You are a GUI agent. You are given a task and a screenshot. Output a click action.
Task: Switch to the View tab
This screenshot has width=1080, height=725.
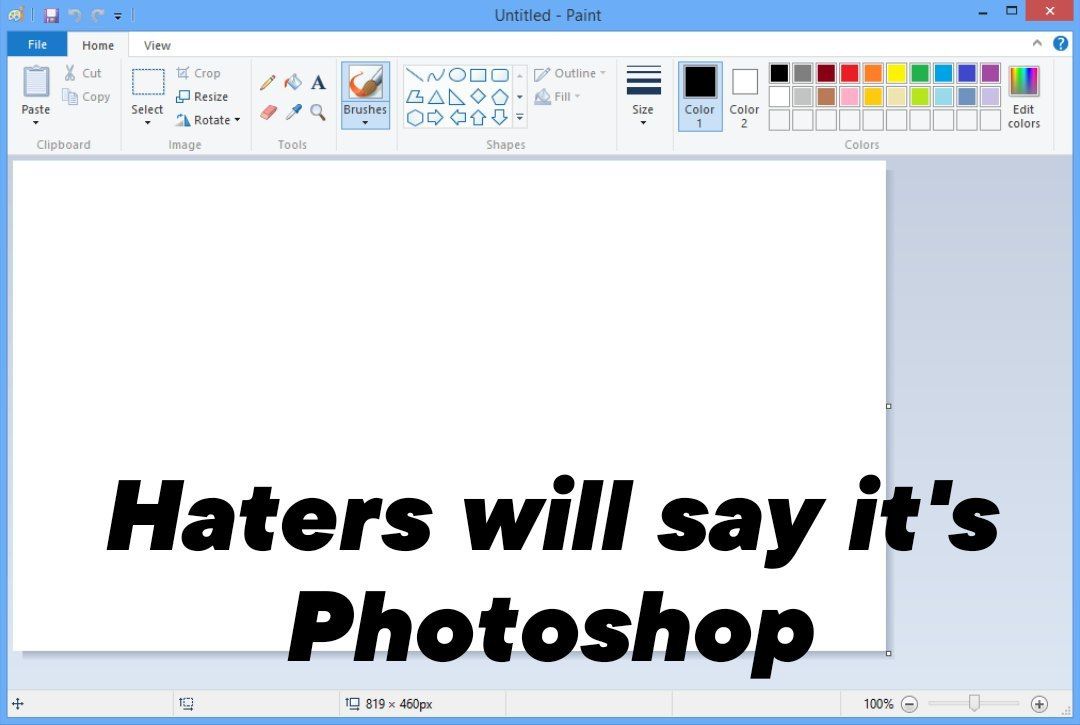157,45
